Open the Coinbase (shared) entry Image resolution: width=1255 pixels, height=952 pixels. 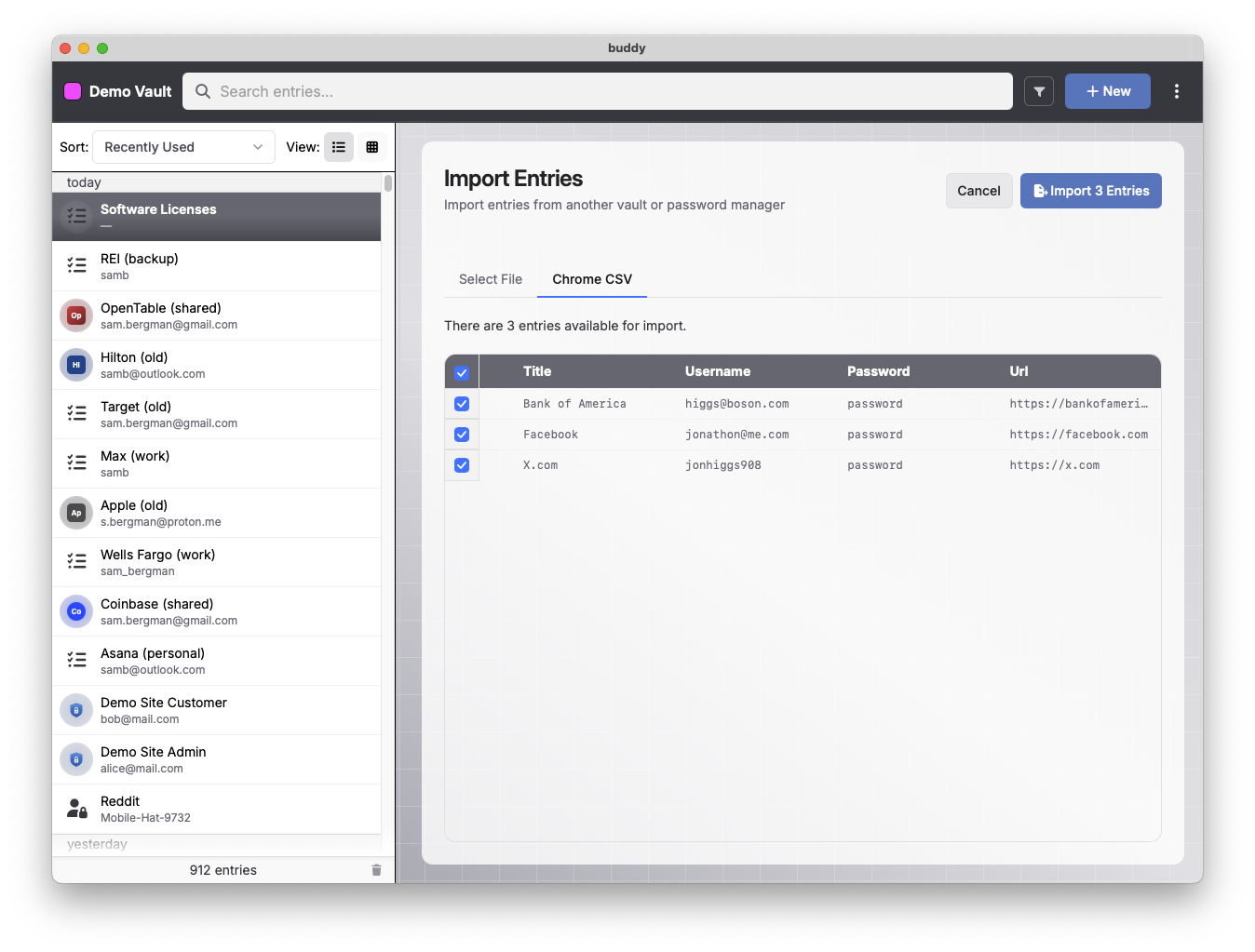pyautogui.click(x=216, y=611)
